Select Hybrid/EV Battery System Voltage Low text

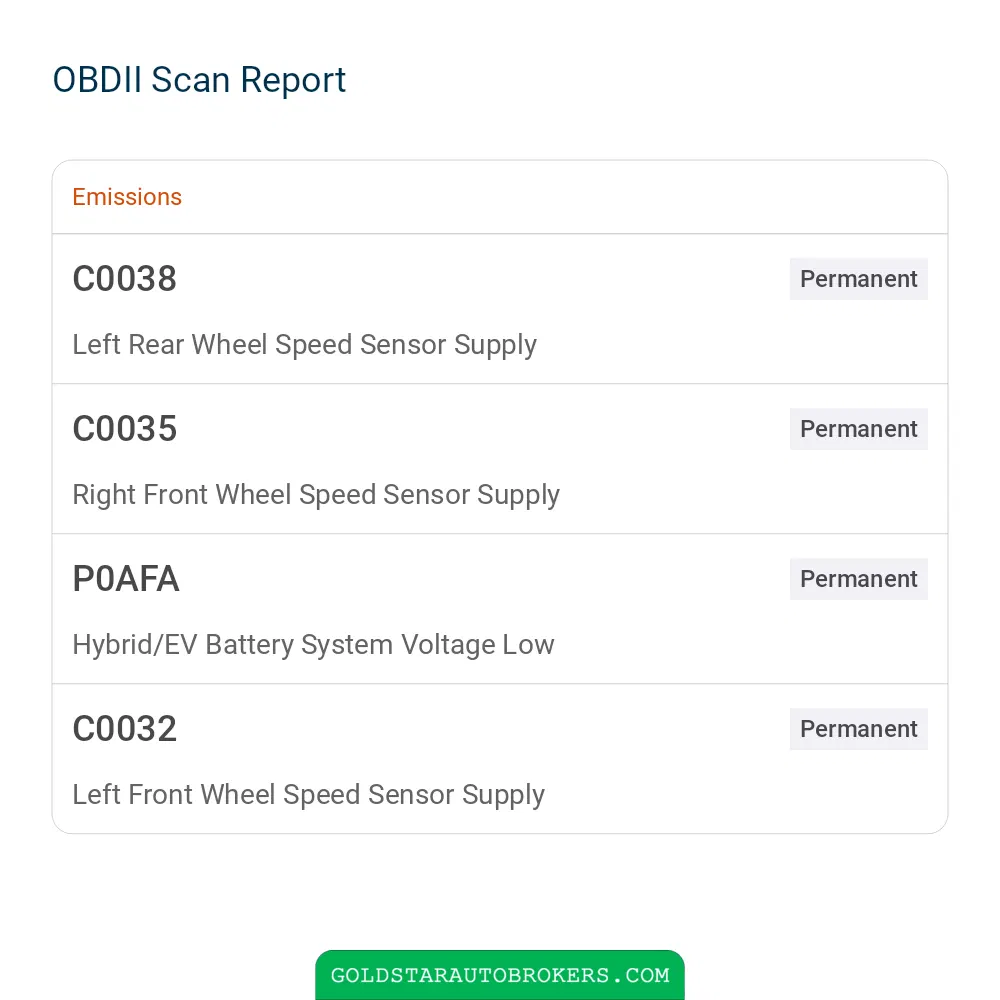(x=313, y=645)
